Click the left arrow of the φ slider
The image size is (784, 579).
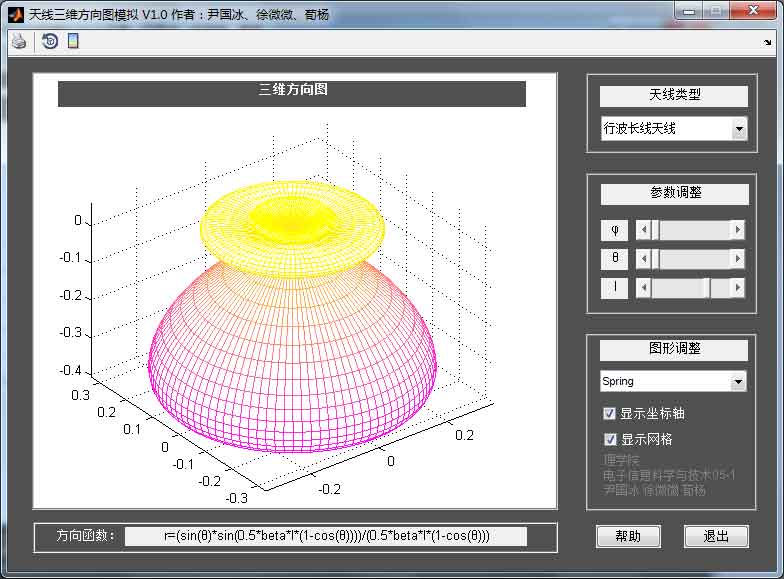pos(644,230)
